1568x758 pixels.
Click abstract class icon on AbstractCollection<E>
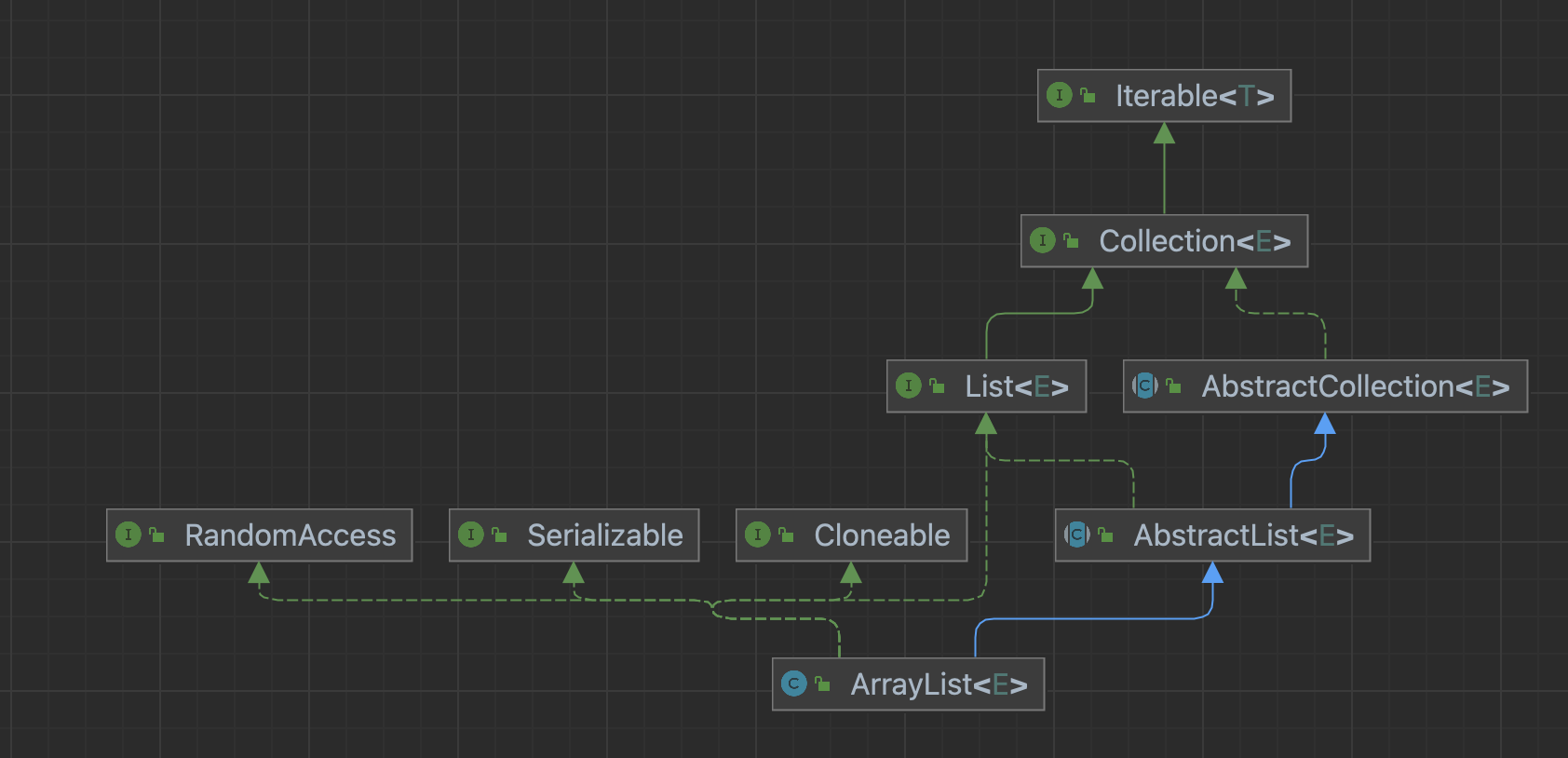[x=1145, y=386]
